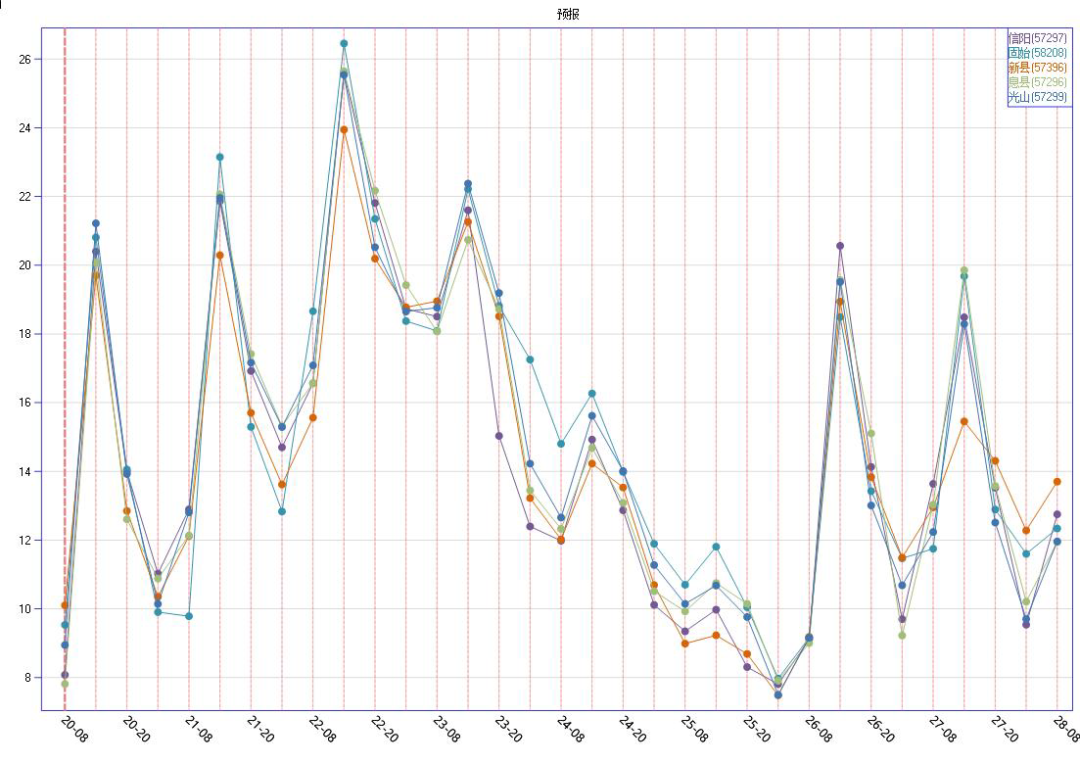1080x764 pixels.
Task: Click the chart title 预报
Action: pyautogui.click(x=568, y=14)
